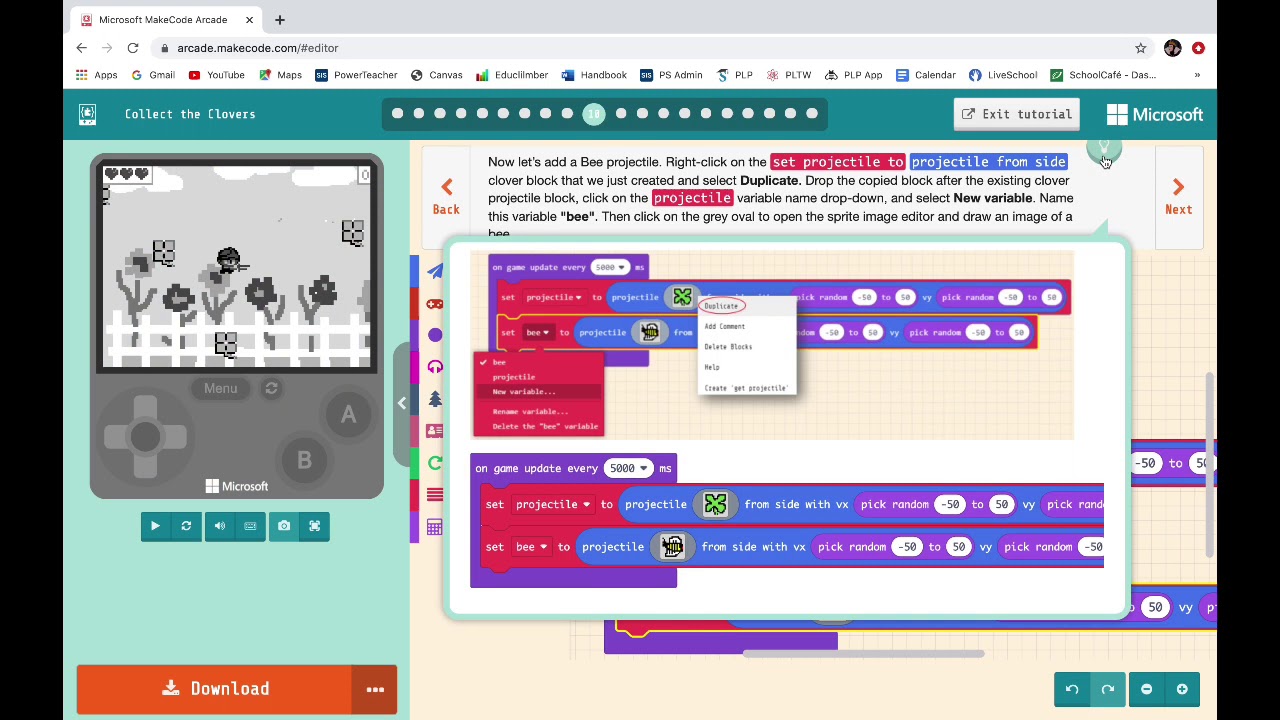Open the Apps bookmark shortcut
The height and width of the screenshot is (720, 1280).
97,75
